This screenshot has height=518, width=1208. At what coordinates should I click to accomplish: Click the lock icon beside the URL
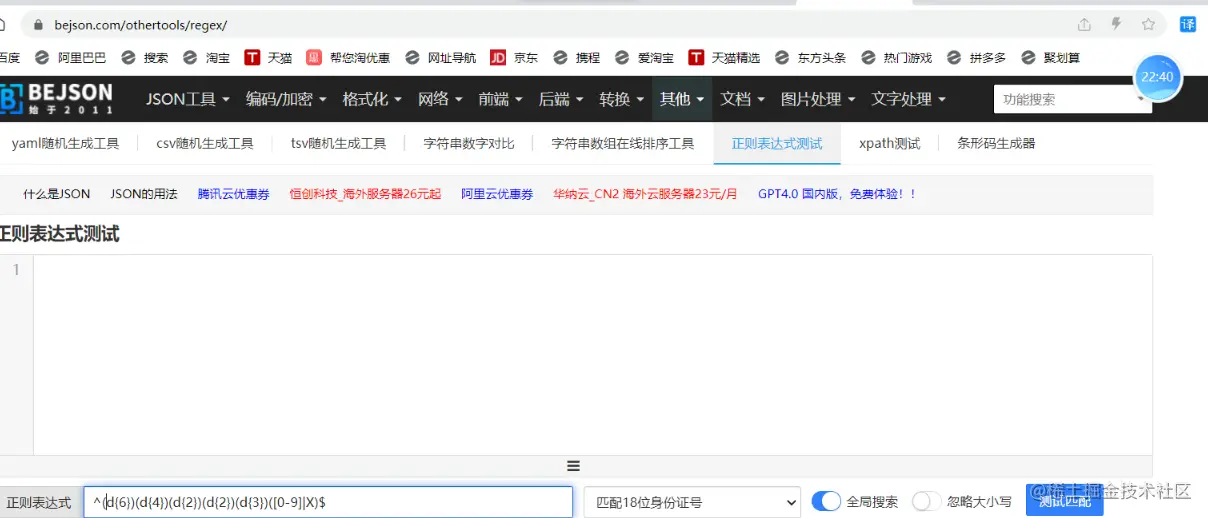click(x=38, y=24)
